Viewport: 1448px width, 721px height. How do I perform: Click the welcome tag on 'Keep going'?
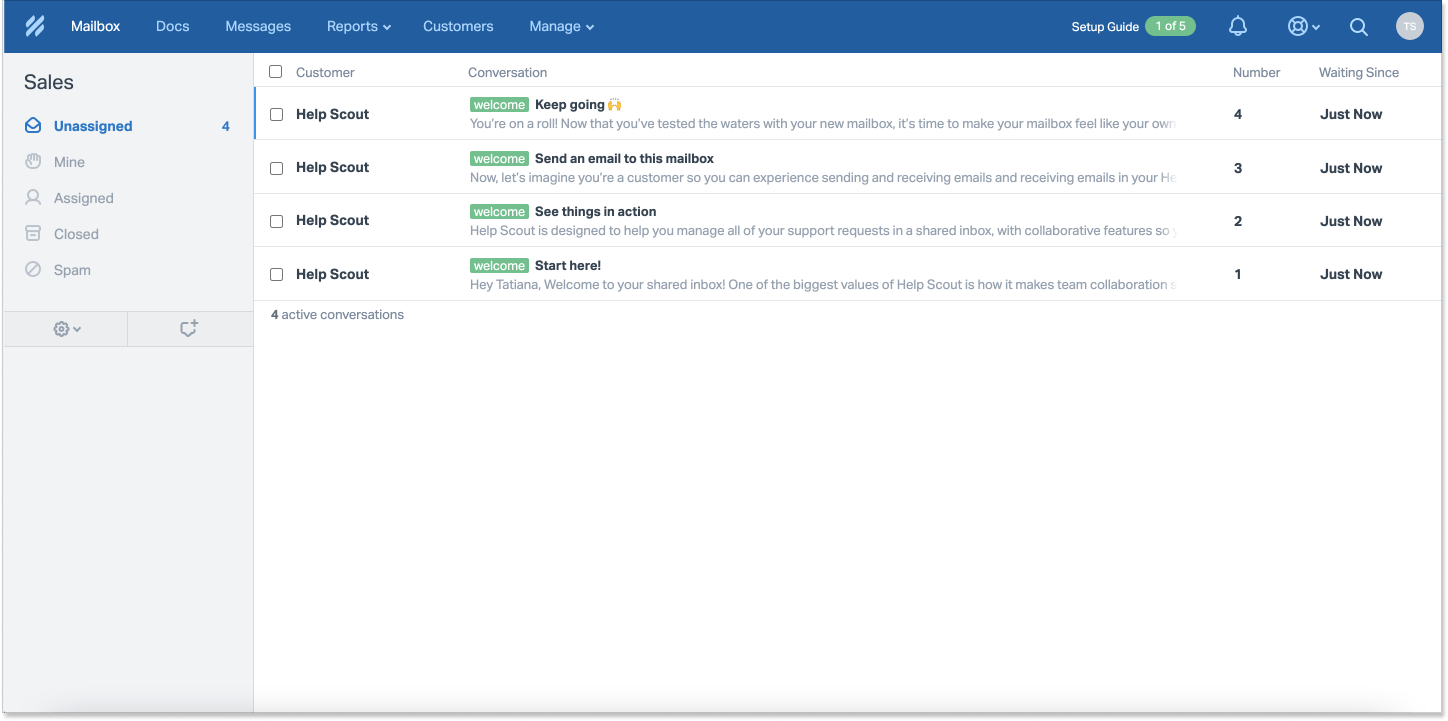499,105
